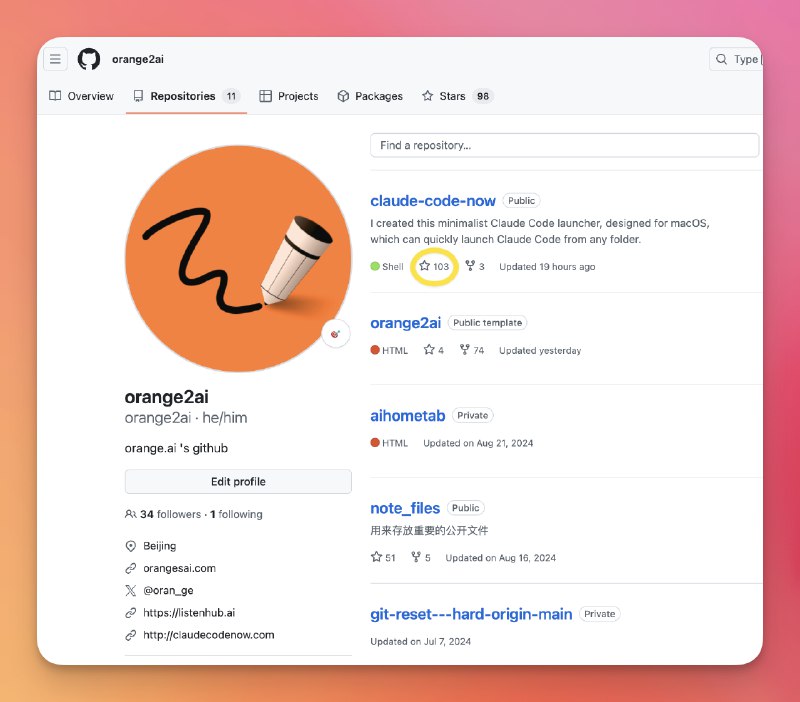
Task: Click 'Updated on Aug 16, 2024' text
Action: (x=501, y=558)
